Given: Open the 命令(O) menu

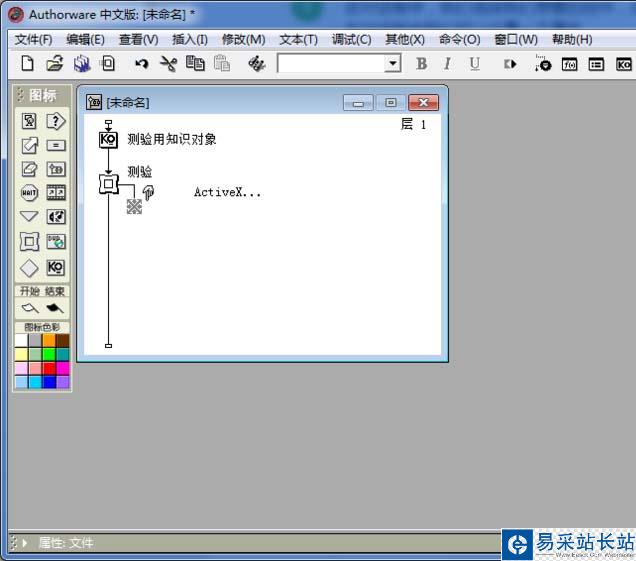Looking at the screenshot, I should [460, 40].
